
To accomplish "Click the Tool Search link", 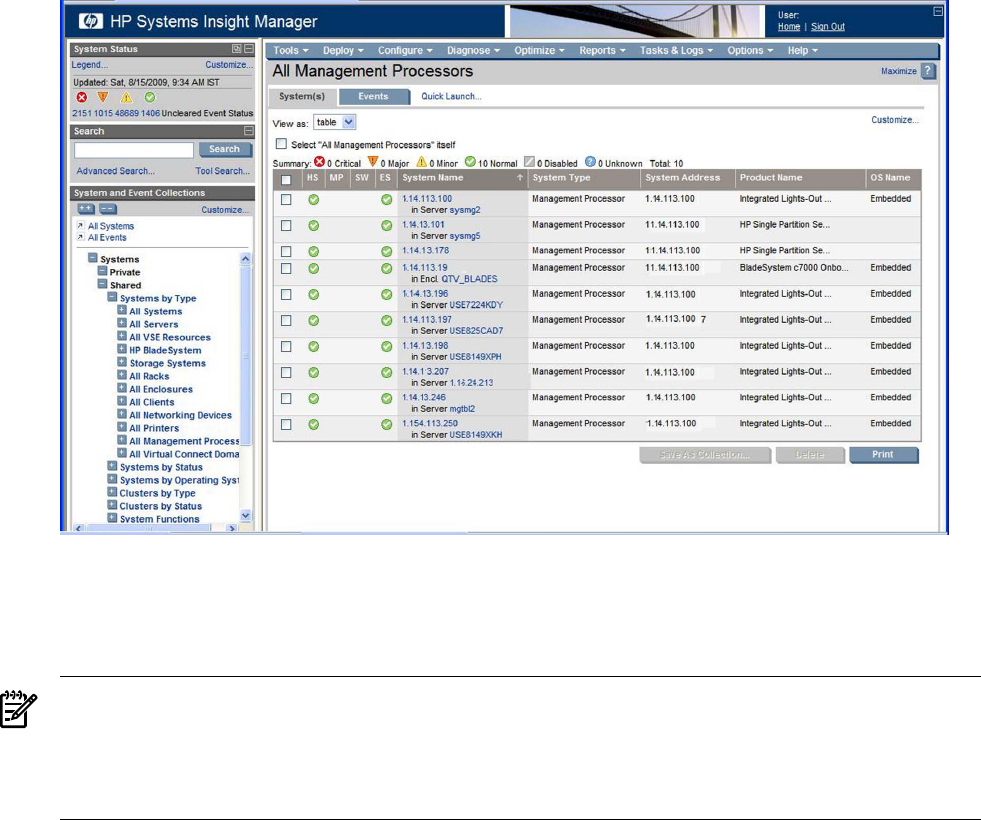I will (222, 171).
